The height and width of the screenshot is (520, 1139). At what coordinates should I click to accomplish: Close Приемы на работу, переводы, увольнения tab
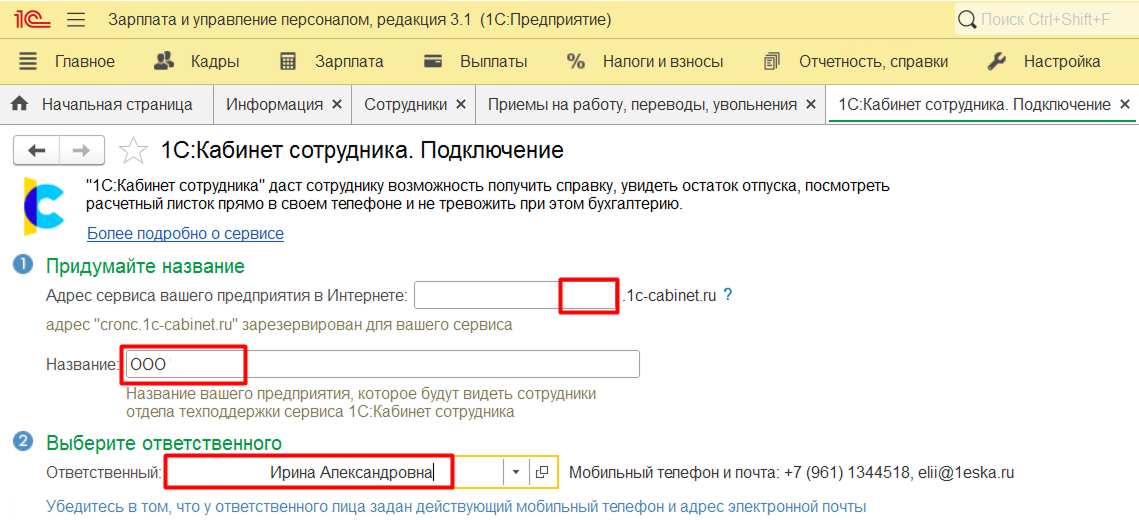(811, 104)
